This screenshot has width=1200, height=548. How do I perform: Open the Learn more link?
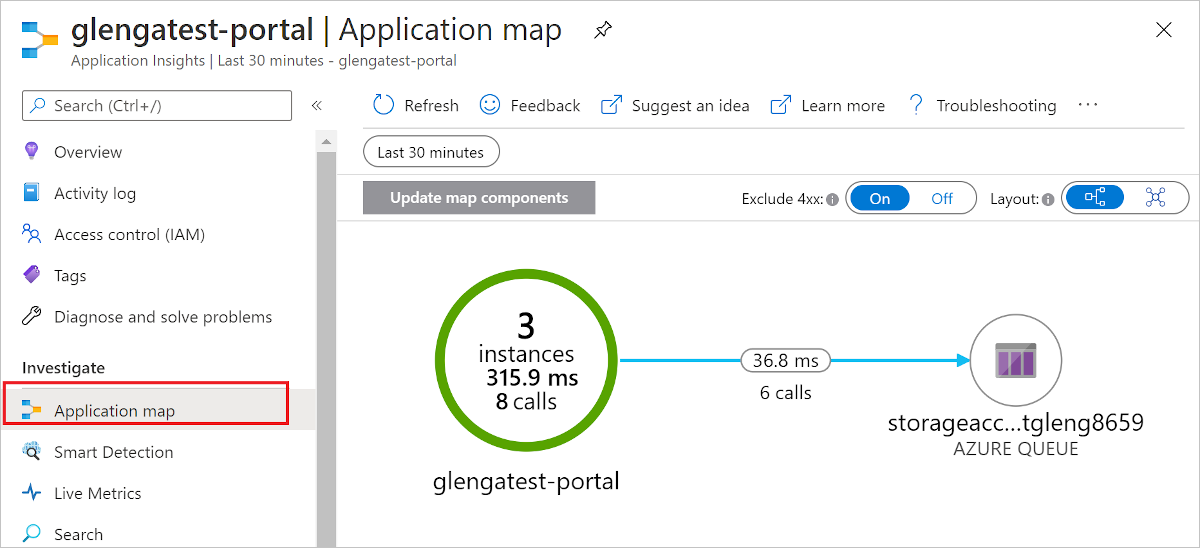pos(828,105)
